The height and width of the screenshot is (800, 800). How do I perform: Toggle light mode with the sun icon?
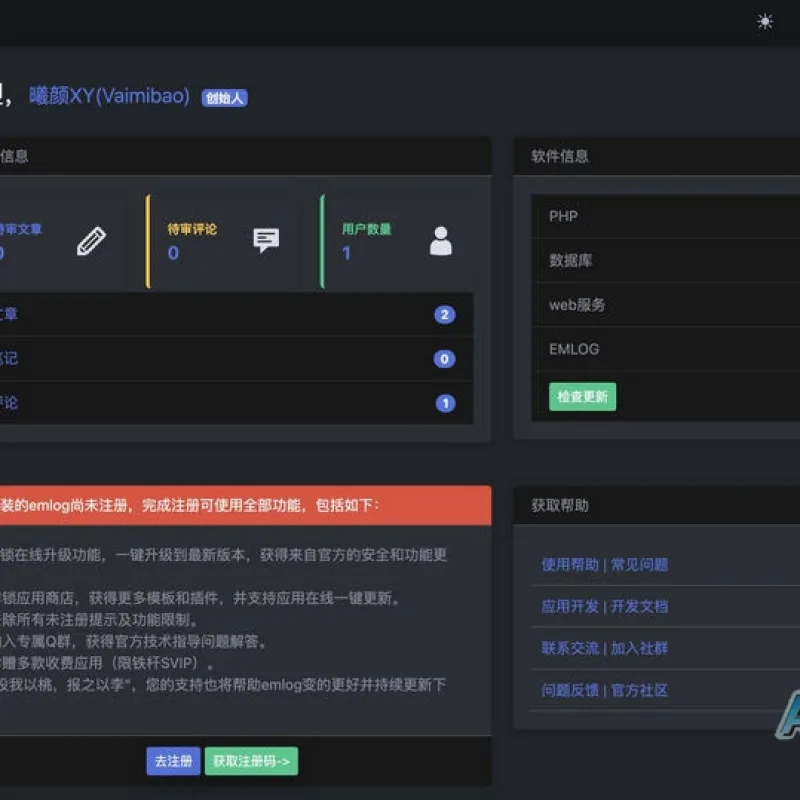click(765, 22)
